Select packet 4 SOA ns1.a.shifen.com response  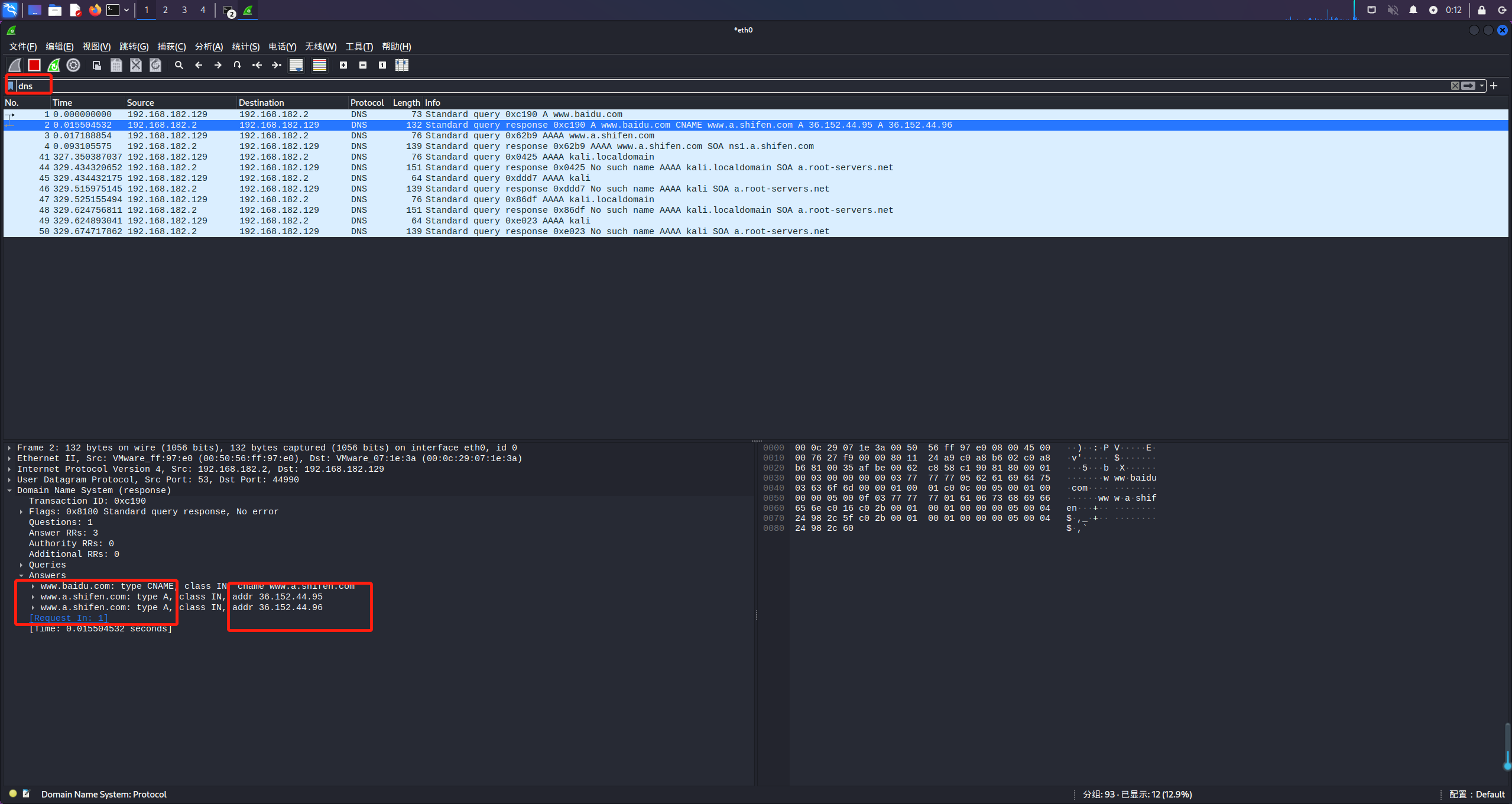click(x=755, y=147)
